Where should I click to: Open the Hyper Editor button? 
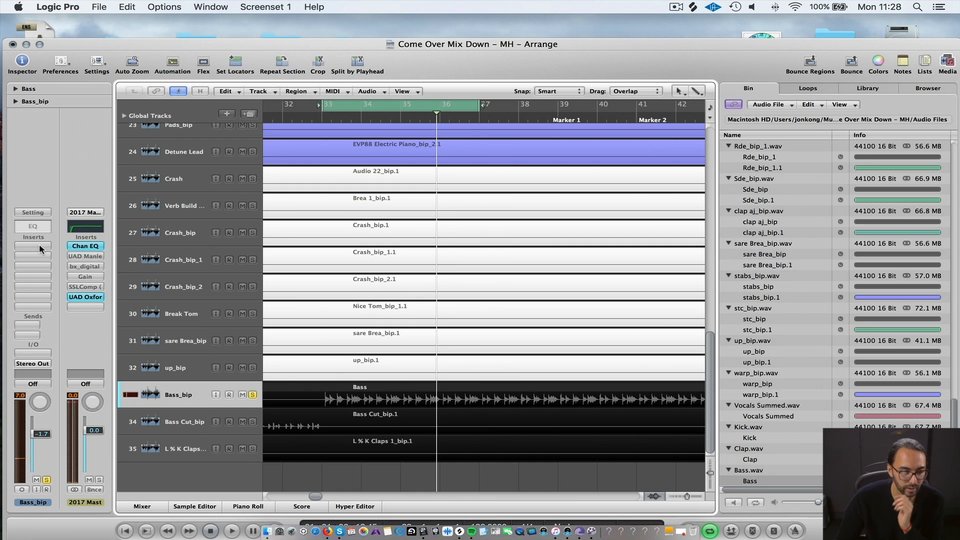click(354, 506)
